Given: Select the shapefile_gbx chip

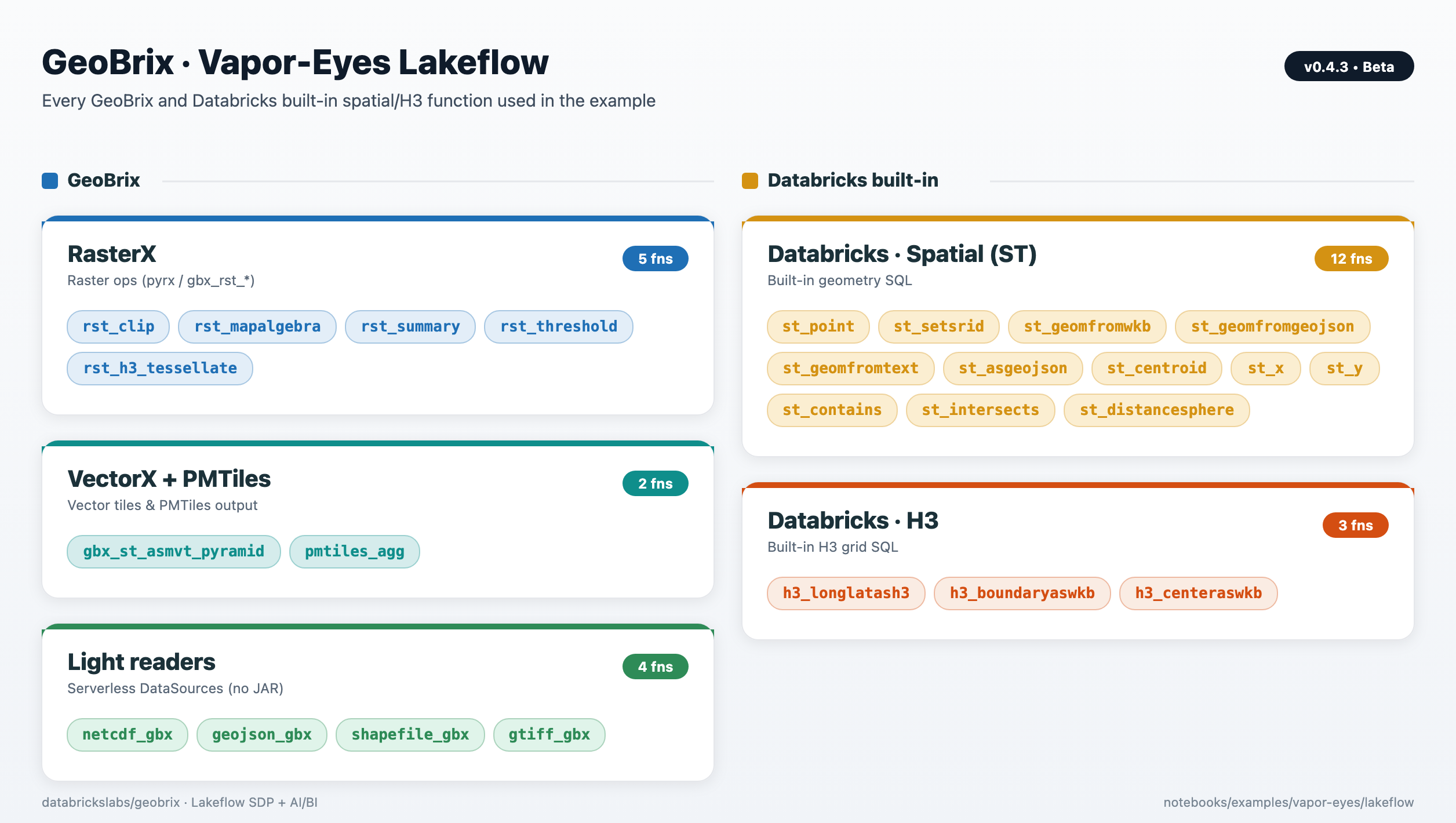Looking at the screenshot, I should coord(410,735).
